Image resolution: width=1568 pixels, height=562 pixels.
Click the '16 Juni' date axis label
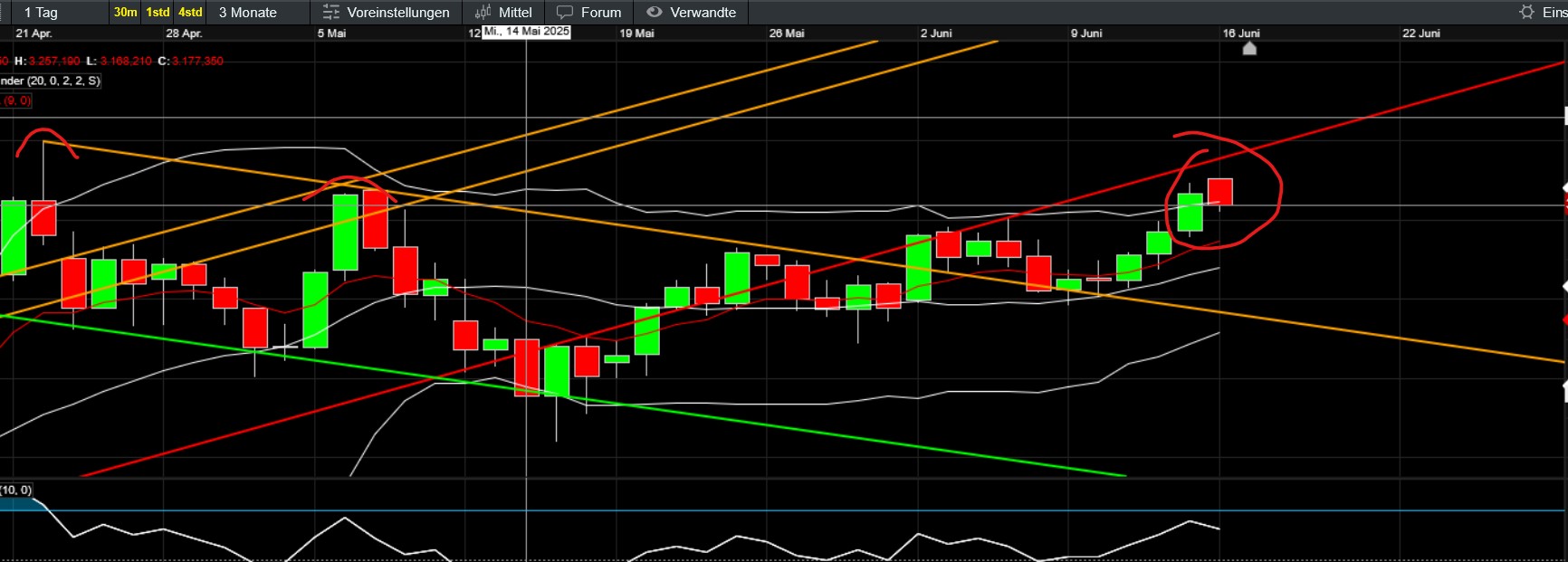1241,33
